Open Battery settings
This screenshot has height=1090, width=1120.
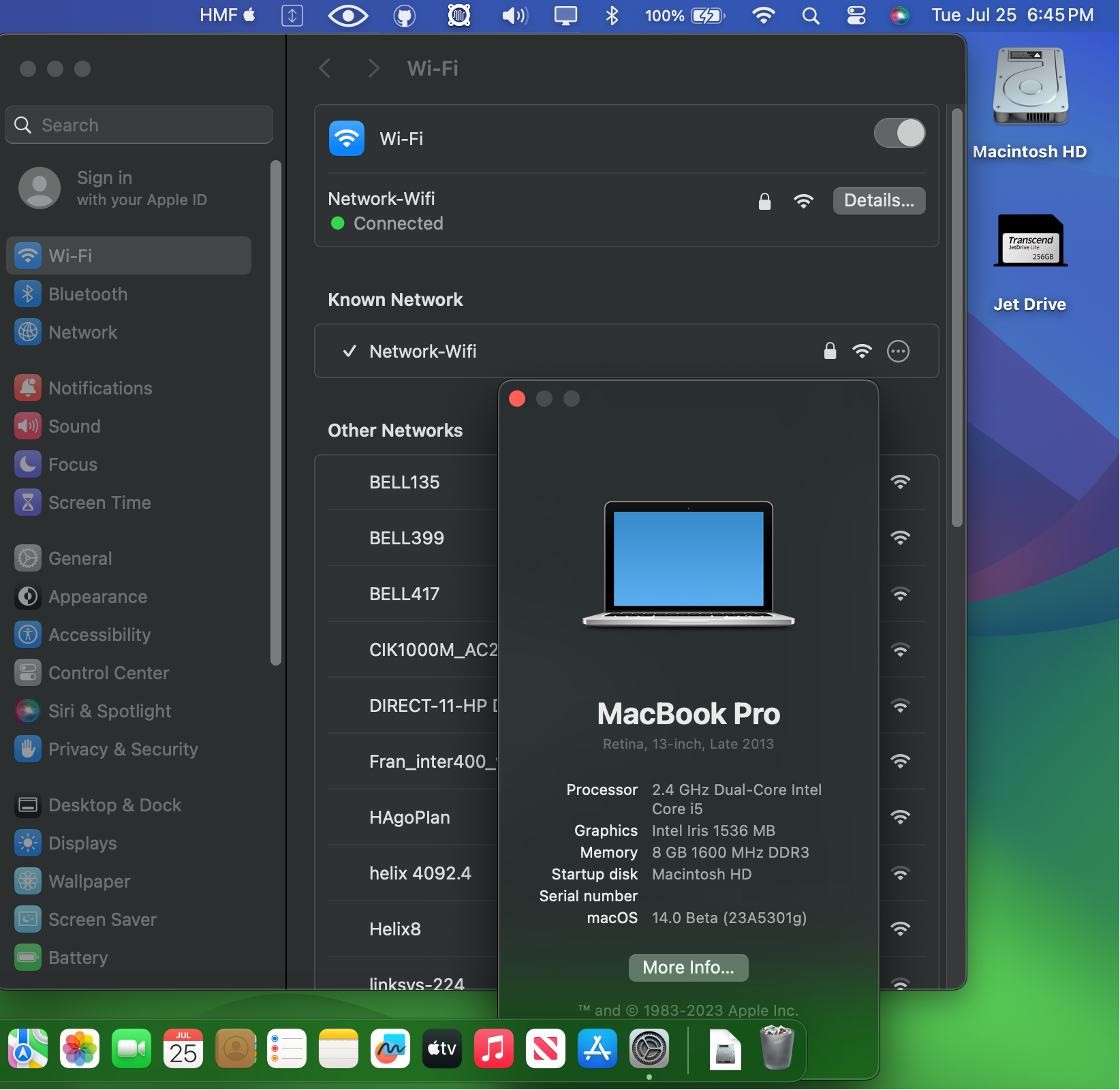pyautogui.click(x=129, y=957)
